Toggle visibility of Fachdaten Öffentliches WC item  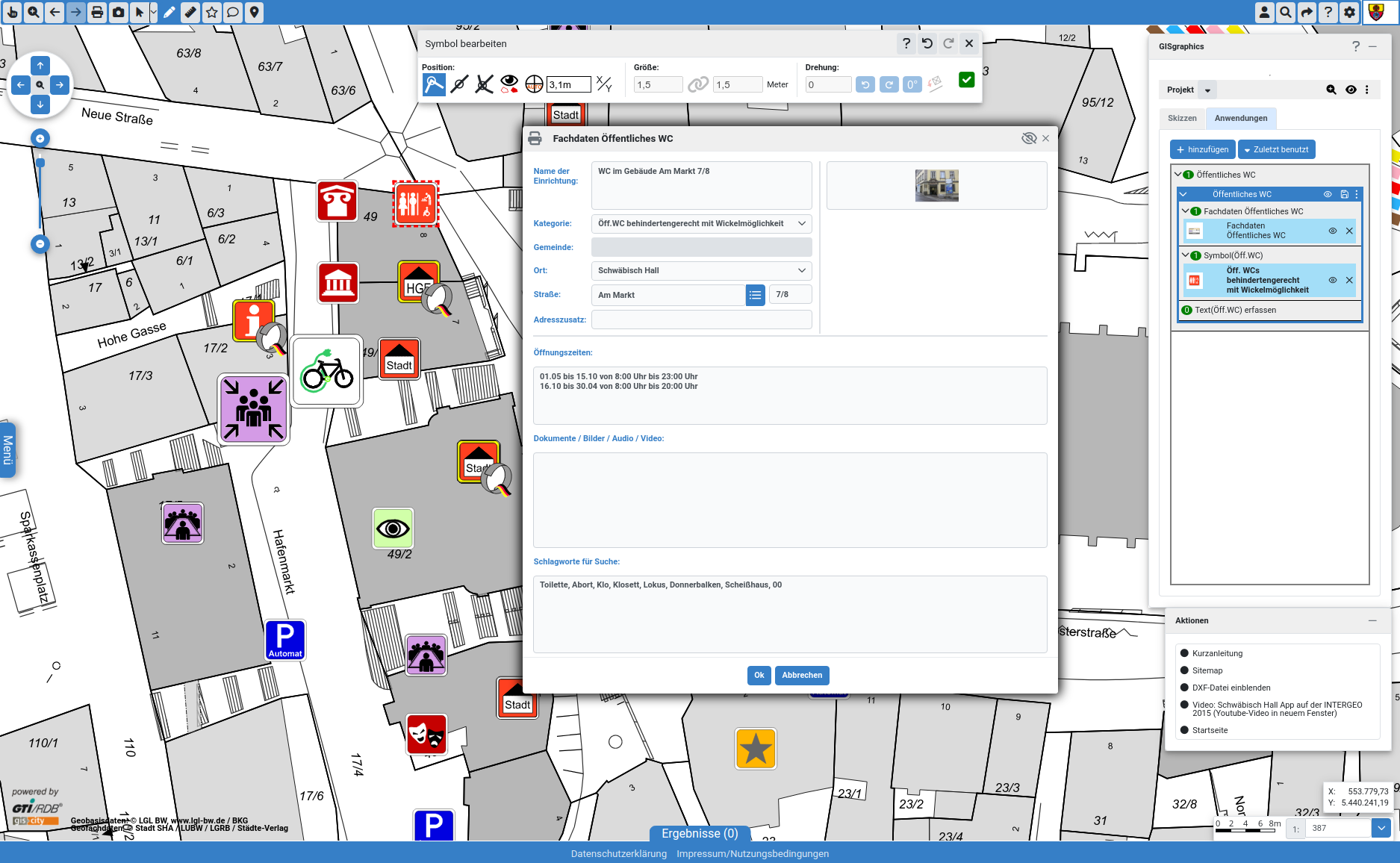[1332, 231]
